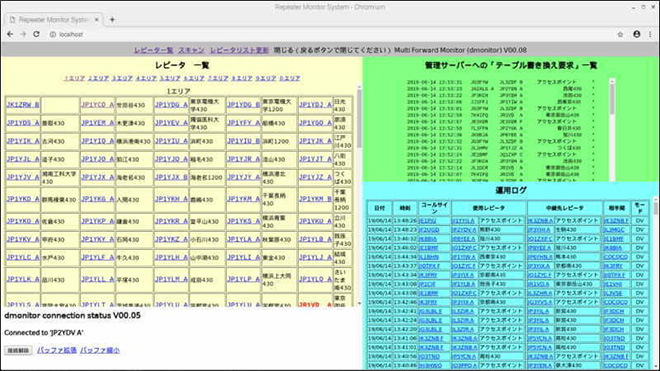Connect to repeater JP1YJL A

tap(23, 159)
